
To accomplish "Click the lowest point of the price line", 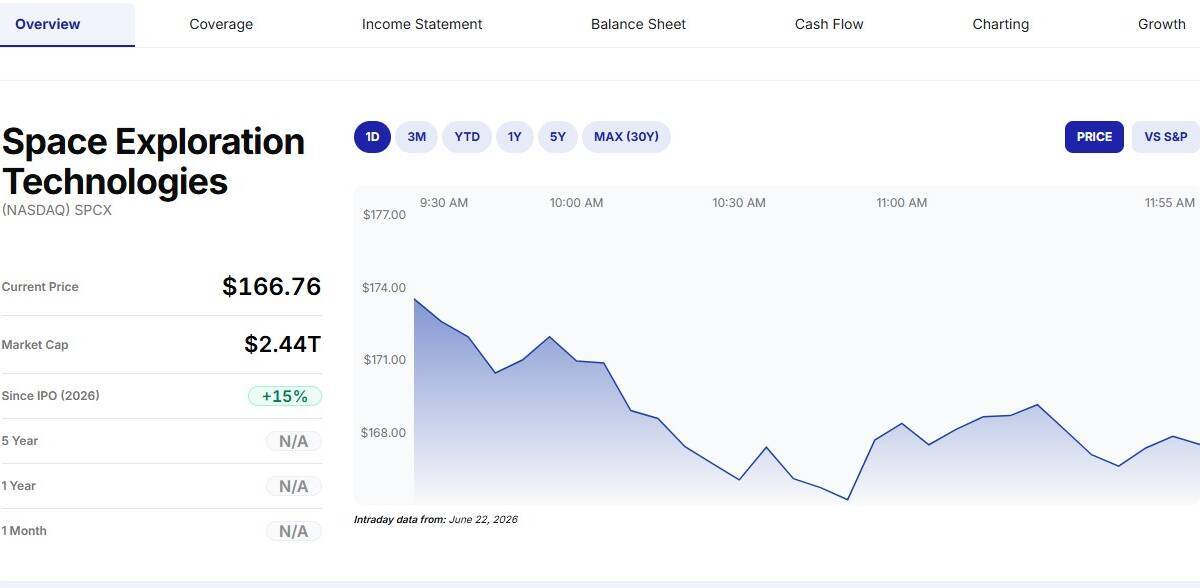I will click(x=847, y=499).
